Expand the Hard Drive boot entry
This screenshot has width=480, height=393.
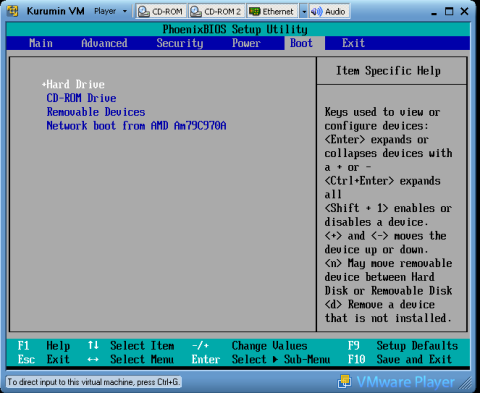pyautogui.click(x=73, y=84)
